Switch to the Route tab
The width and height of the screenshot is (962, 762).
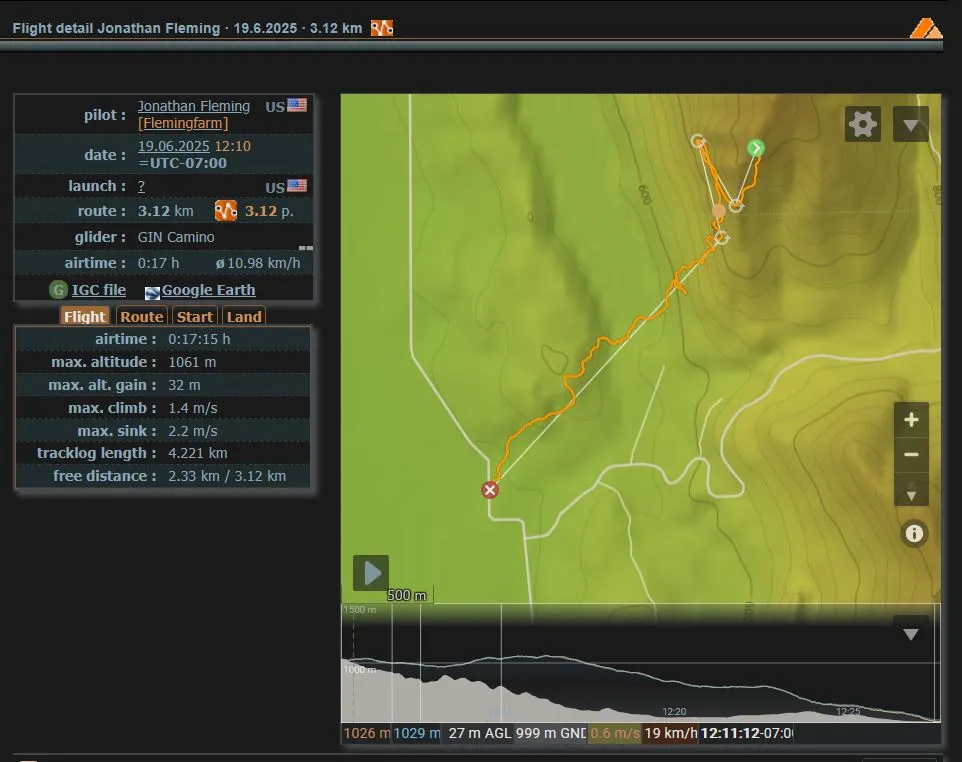pyautogui.click(x=142, y=316)
